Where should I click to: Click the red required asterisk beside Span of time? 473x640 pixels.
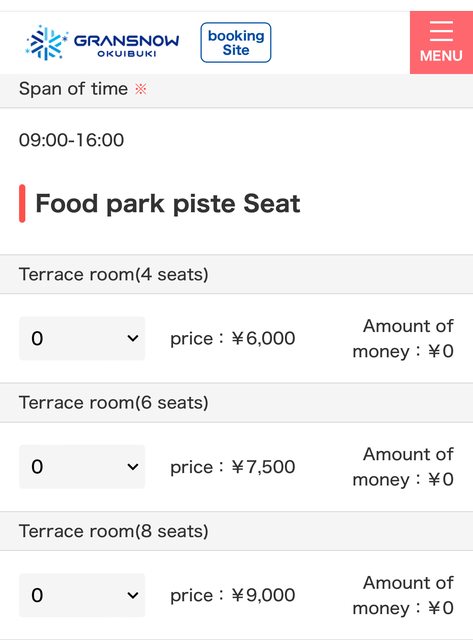(141, 89)
